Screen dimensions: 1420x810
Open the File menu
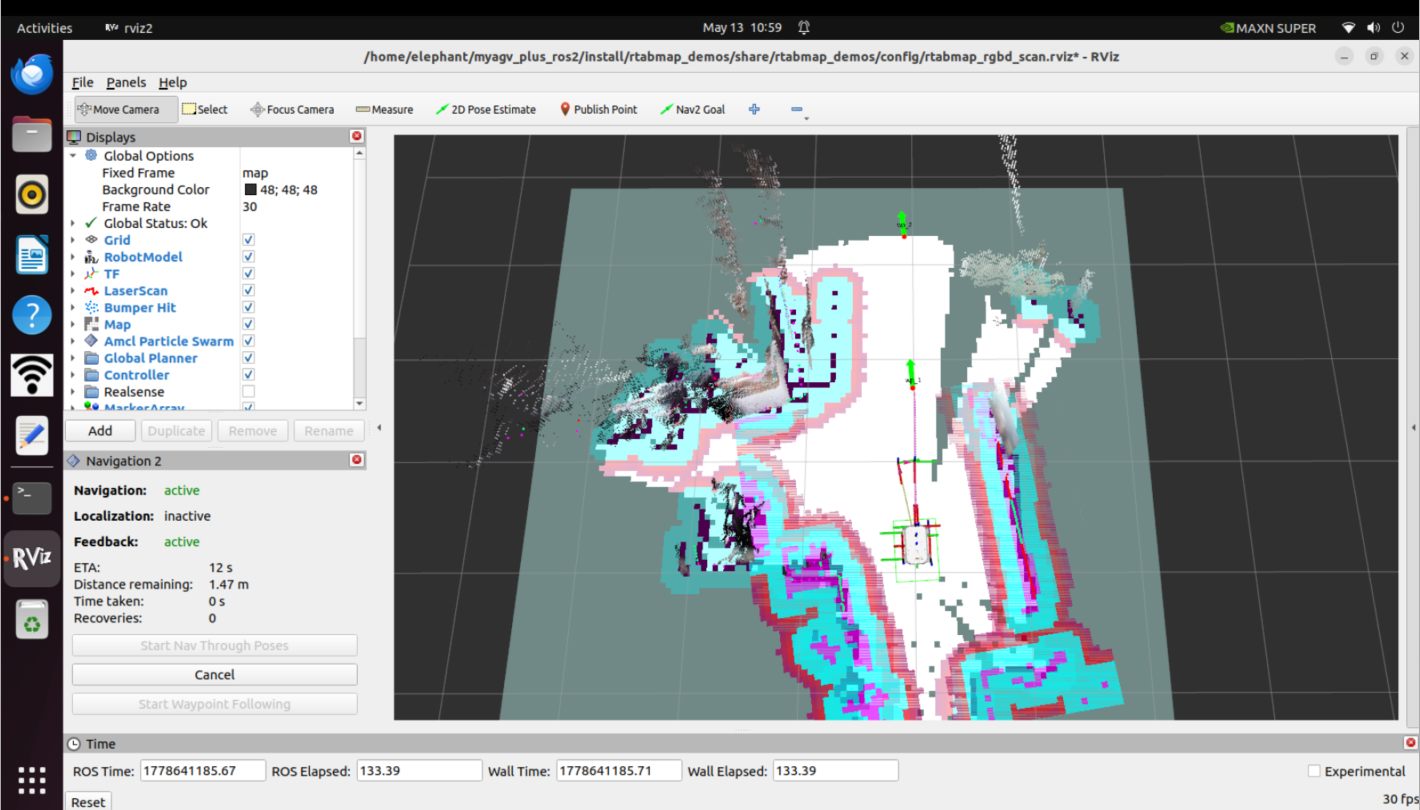[x=82, y=82]
